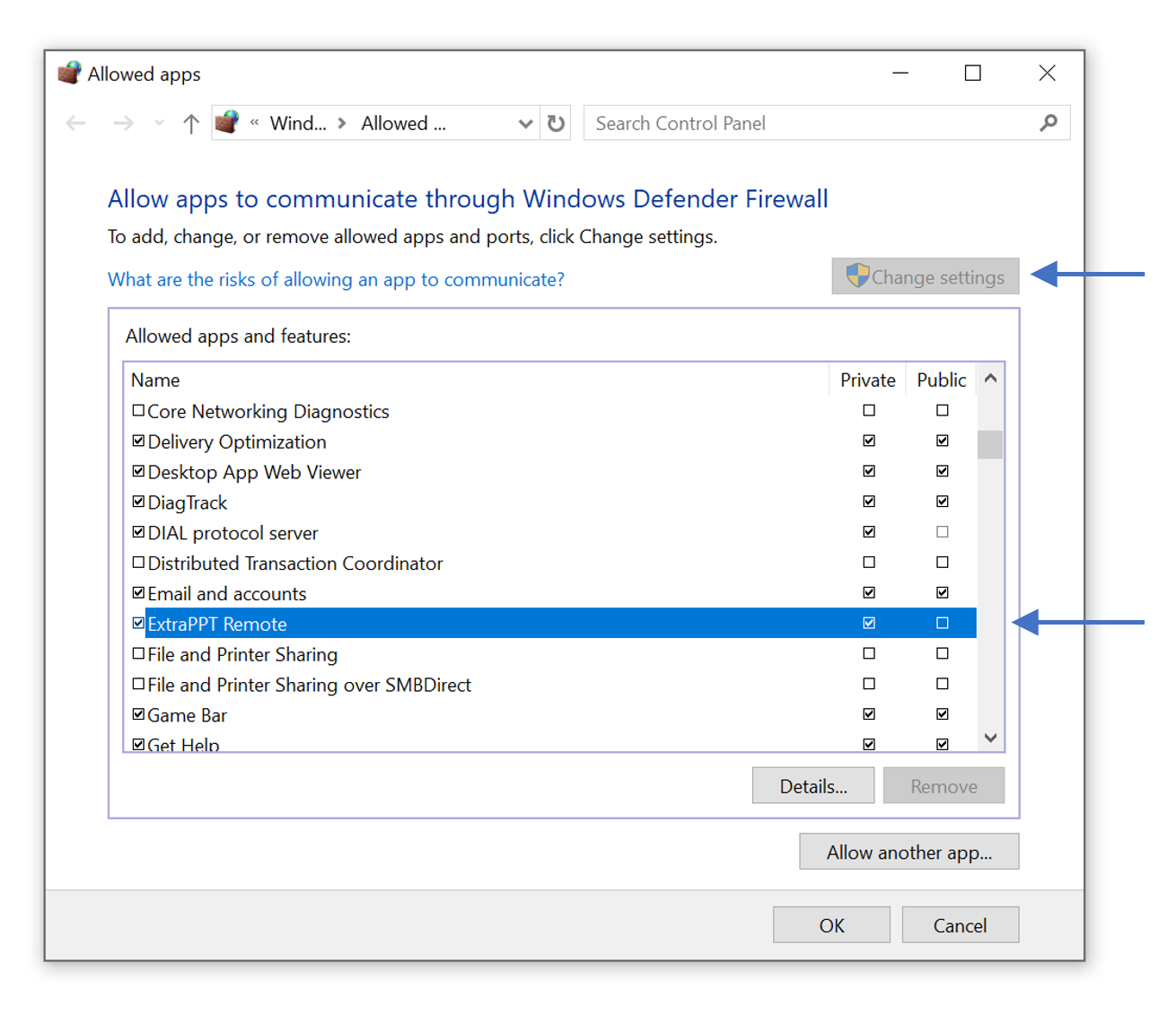Open the risks of allowing an app link
Viewport: 1176px width, 1014px height.
click(x=336, y=279)
